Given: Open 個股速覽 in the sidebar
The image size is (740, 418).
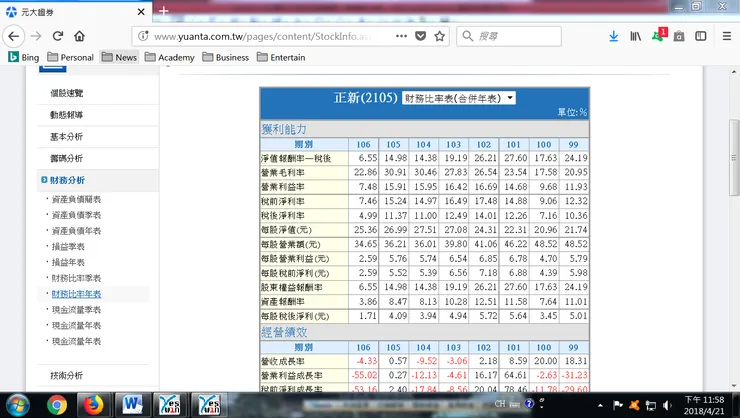Looking at the screenshot, I should pyautogui.click(x=67, y=93).
